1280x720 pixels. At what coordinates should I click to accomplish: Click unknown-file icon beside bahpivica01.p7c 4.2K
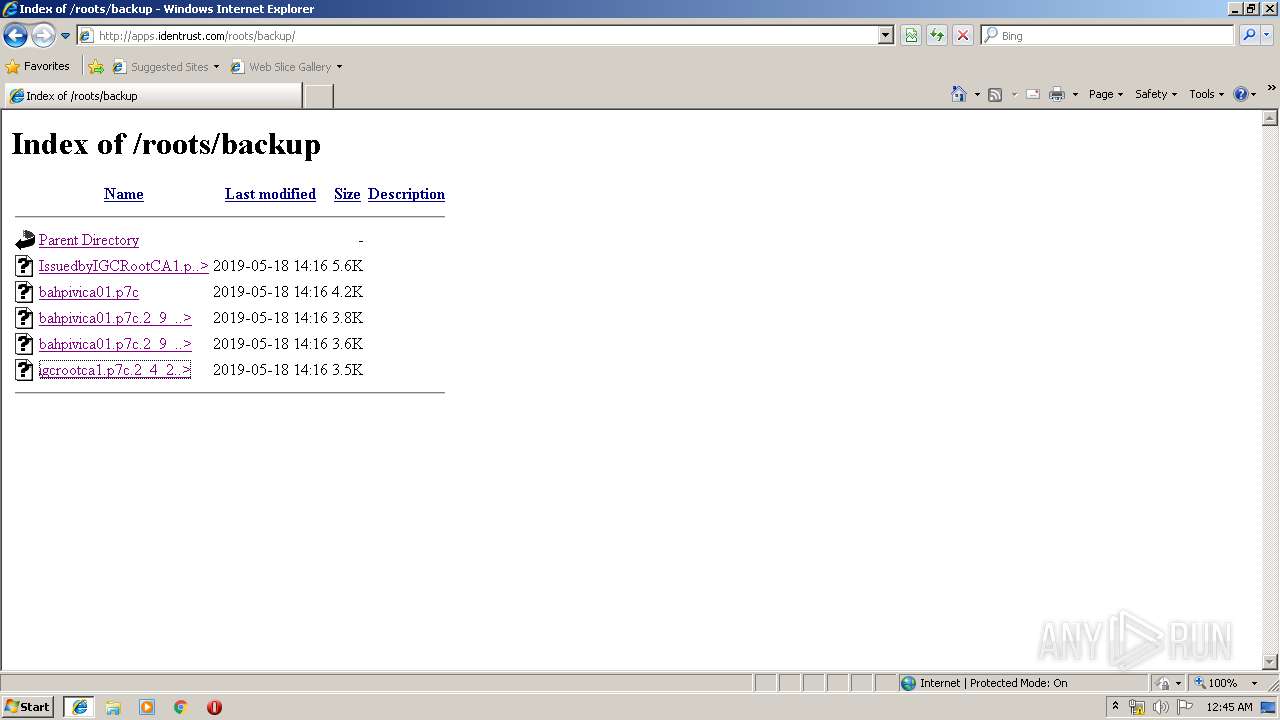point(25,292)
